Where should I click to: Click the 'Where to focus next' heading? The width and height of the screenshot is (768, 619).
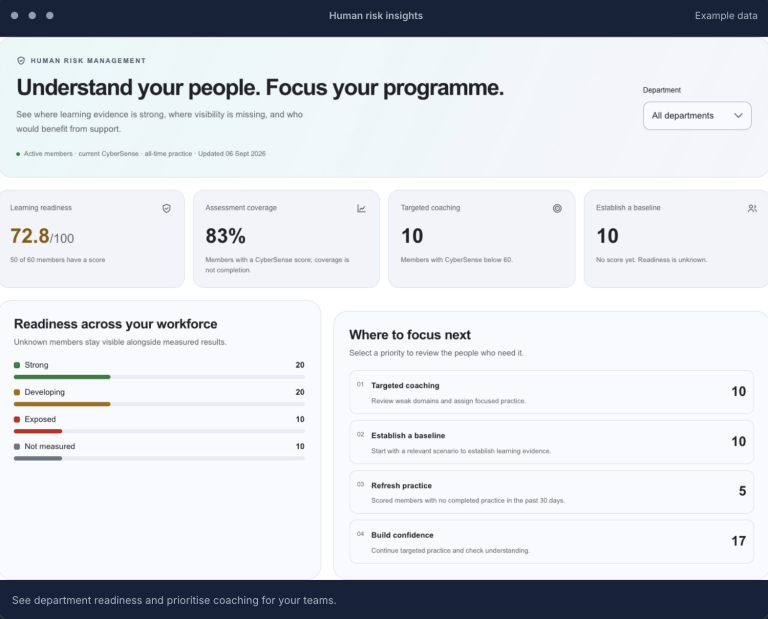[x=410, y=335]
